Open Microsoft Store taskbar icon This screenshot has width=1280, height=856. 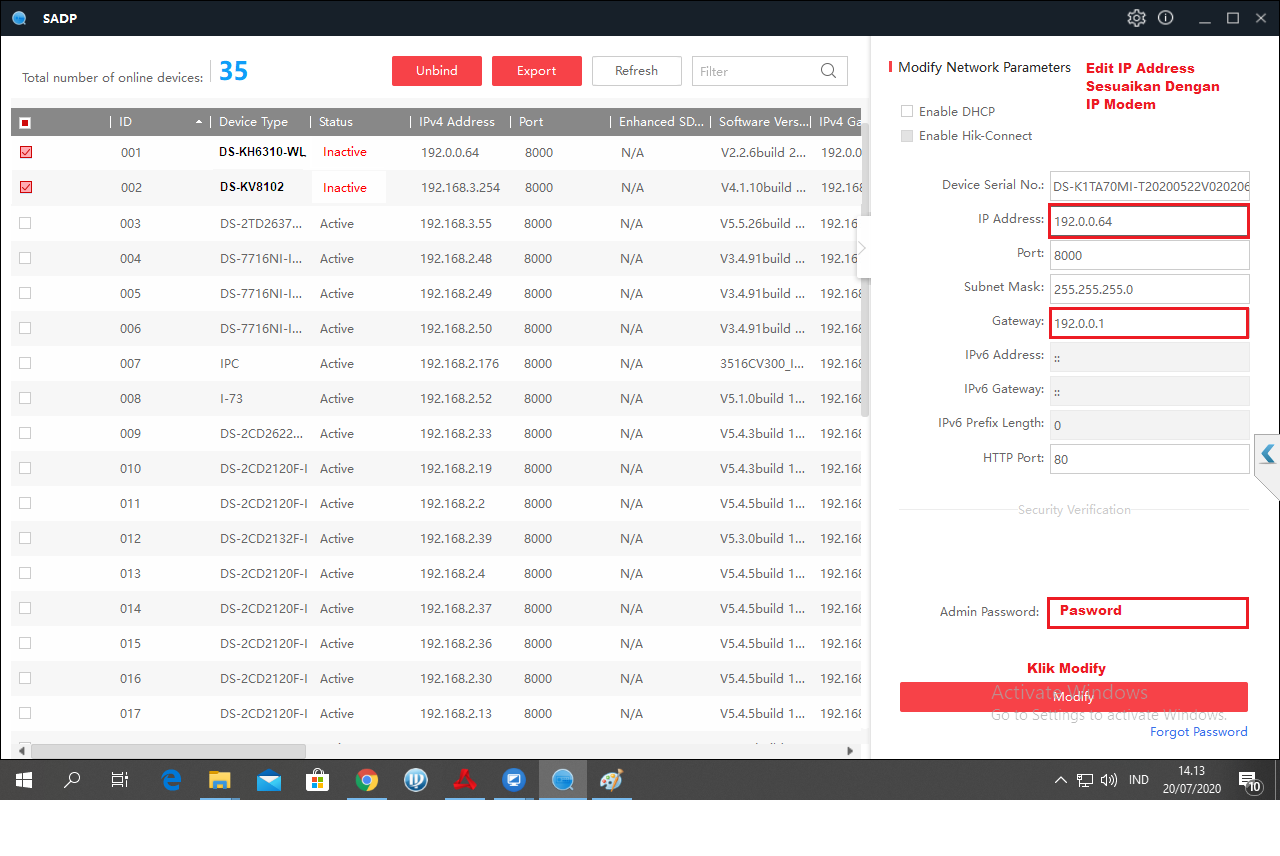click(x=317, y=780)
